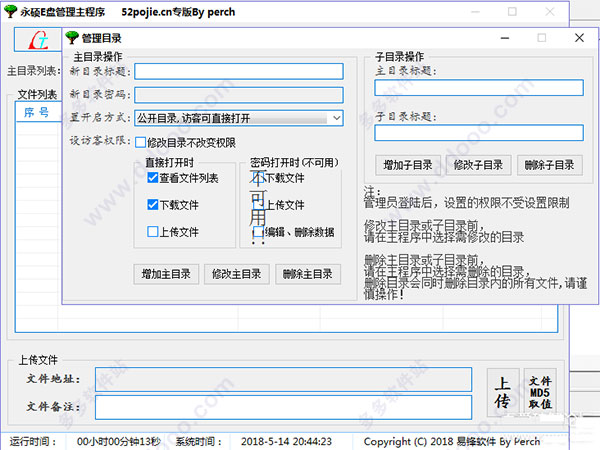Focus the 子目录标题 input field
600x450 pixels.
click(x=479, y=133)
